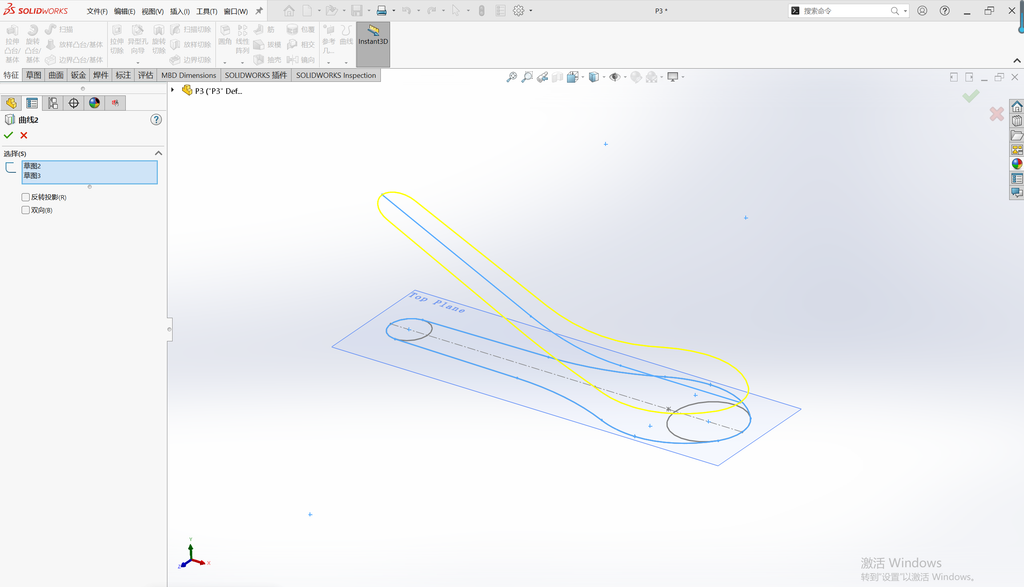
Task: Cancel with the large red corner X
Action: point(997,114)
